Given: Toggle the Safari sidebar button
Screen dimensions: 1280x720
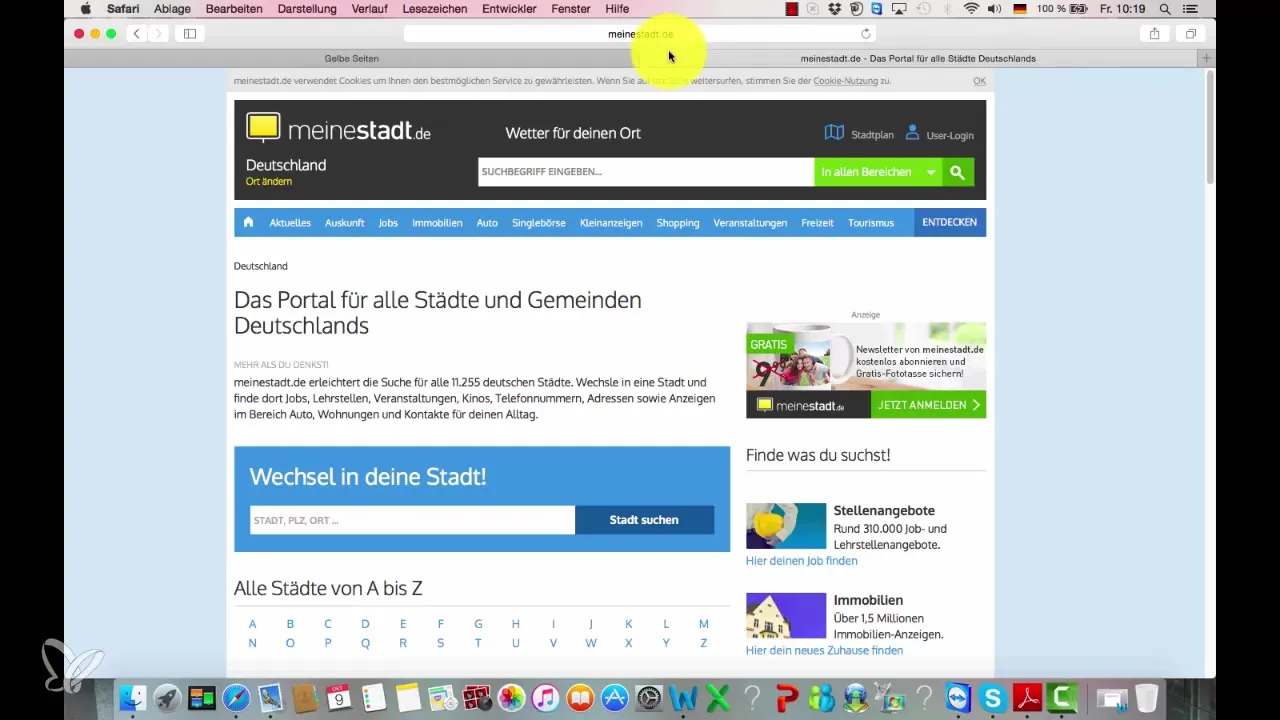Looking at the screenshot, I should (189, 34).
